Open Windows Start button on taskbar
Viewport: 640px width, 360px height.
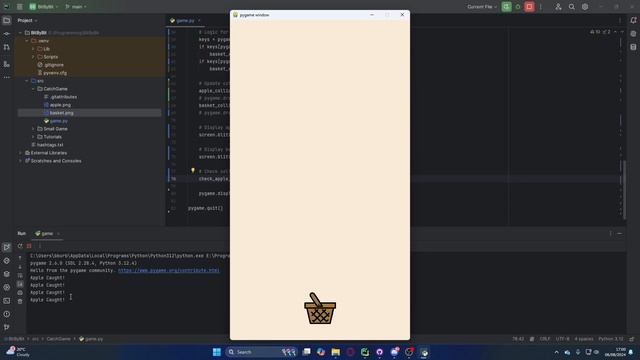pos(217,352)
